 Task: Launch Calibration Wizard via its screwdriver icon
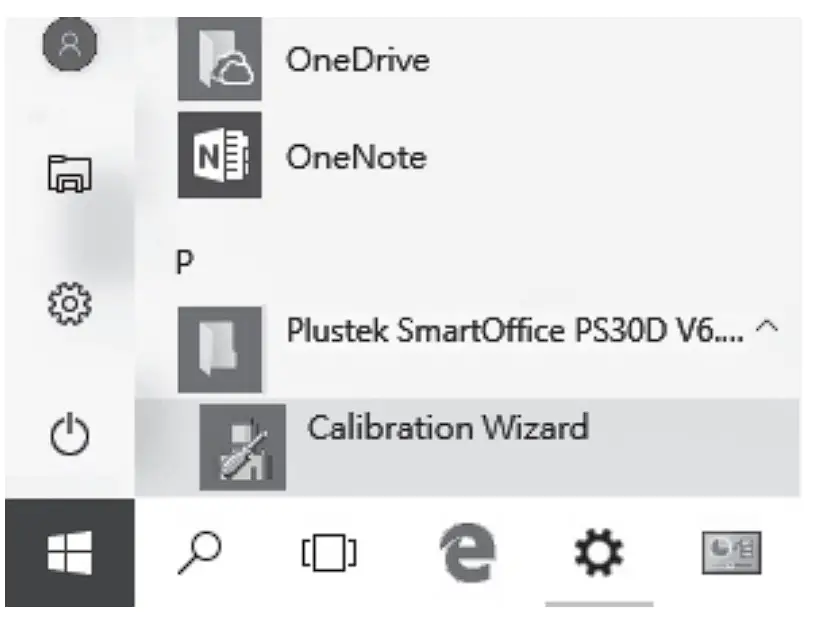242,446
